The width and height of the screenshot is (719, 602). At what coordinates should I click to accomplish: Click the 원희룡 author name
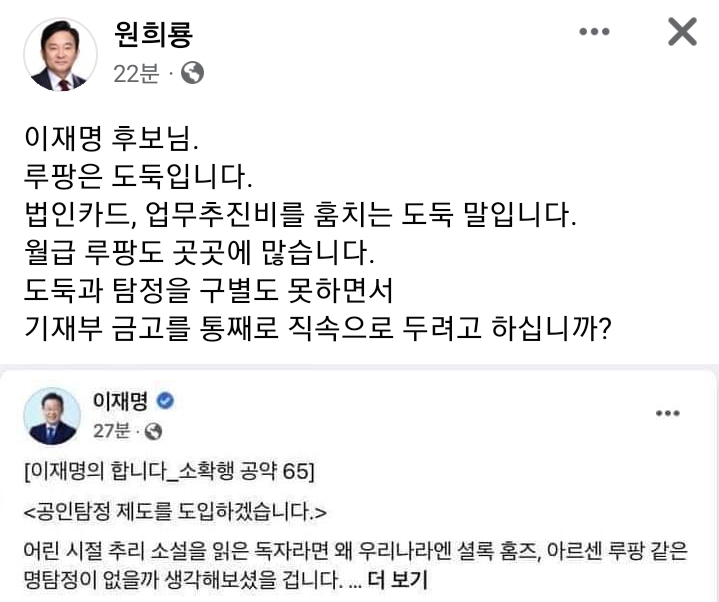tap(153, 34)
